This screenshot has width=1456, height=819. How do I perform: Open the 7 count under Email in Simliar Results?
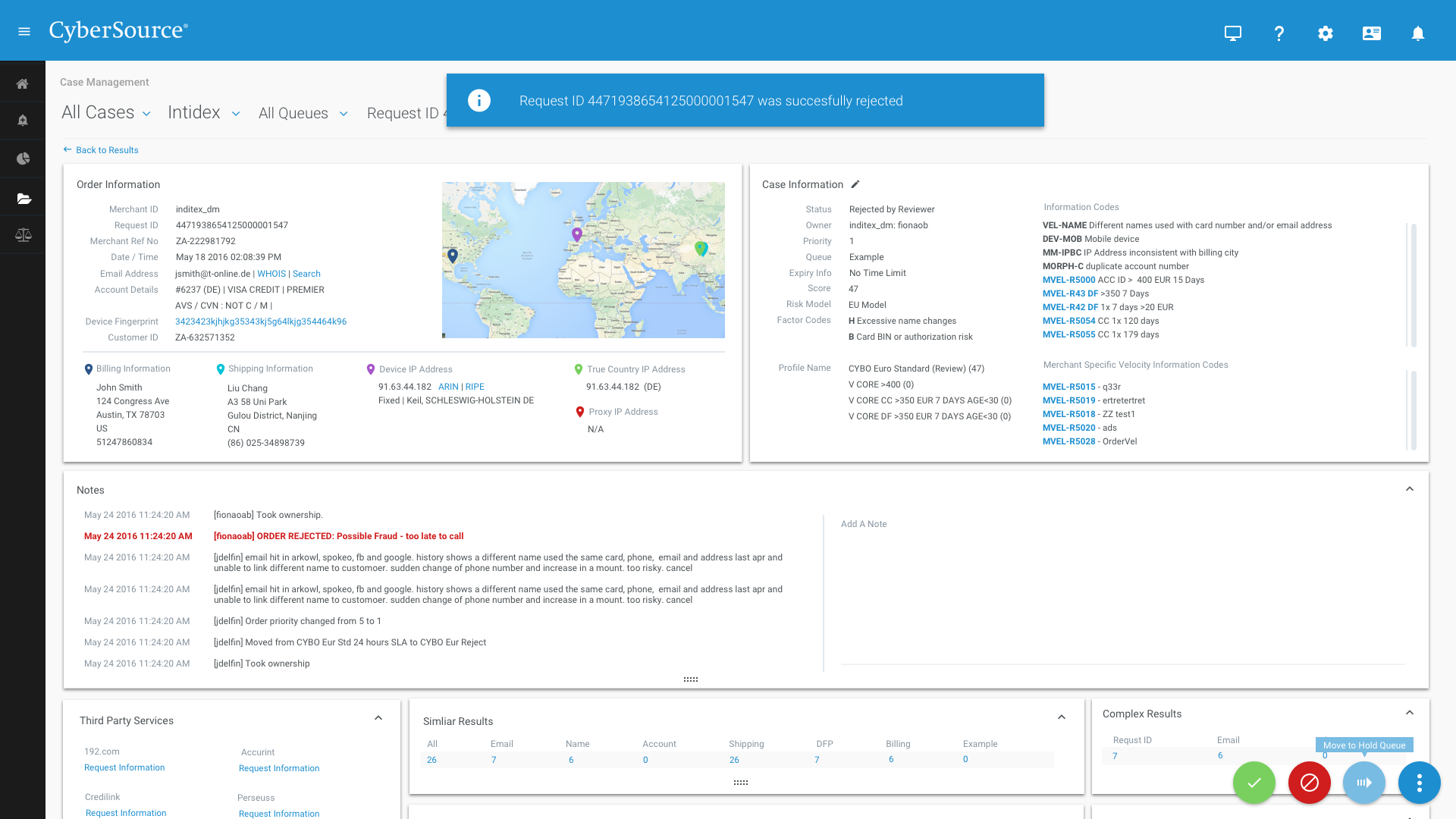[x=494, y=760]
